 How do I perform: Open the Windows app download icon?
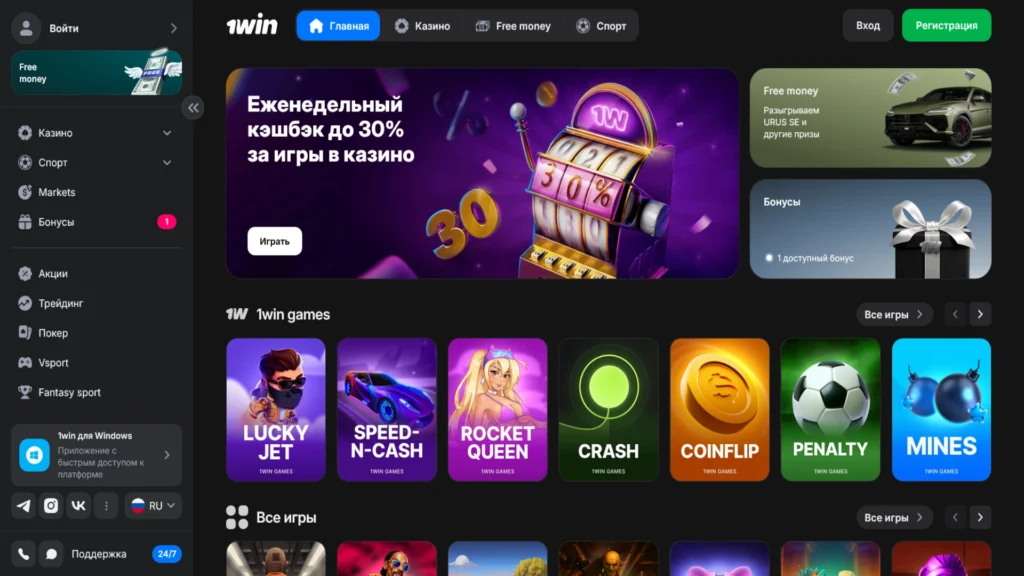pos(34,455)
